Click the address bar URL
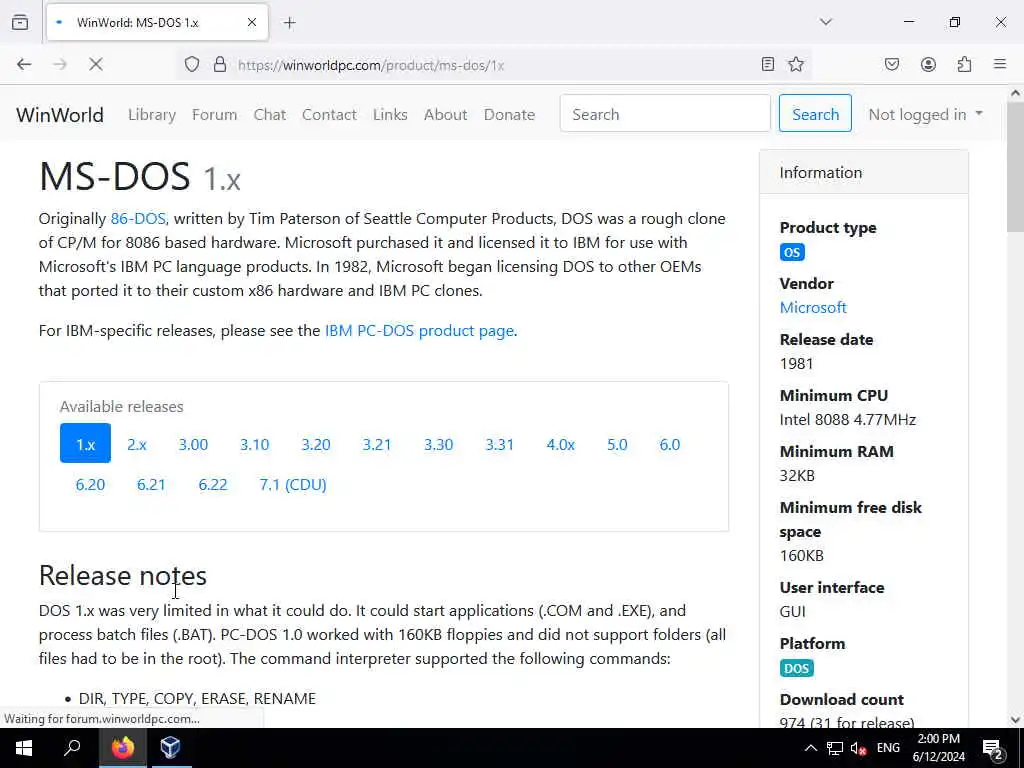This screenshot has width=1024, height=768. coord(371,65)
